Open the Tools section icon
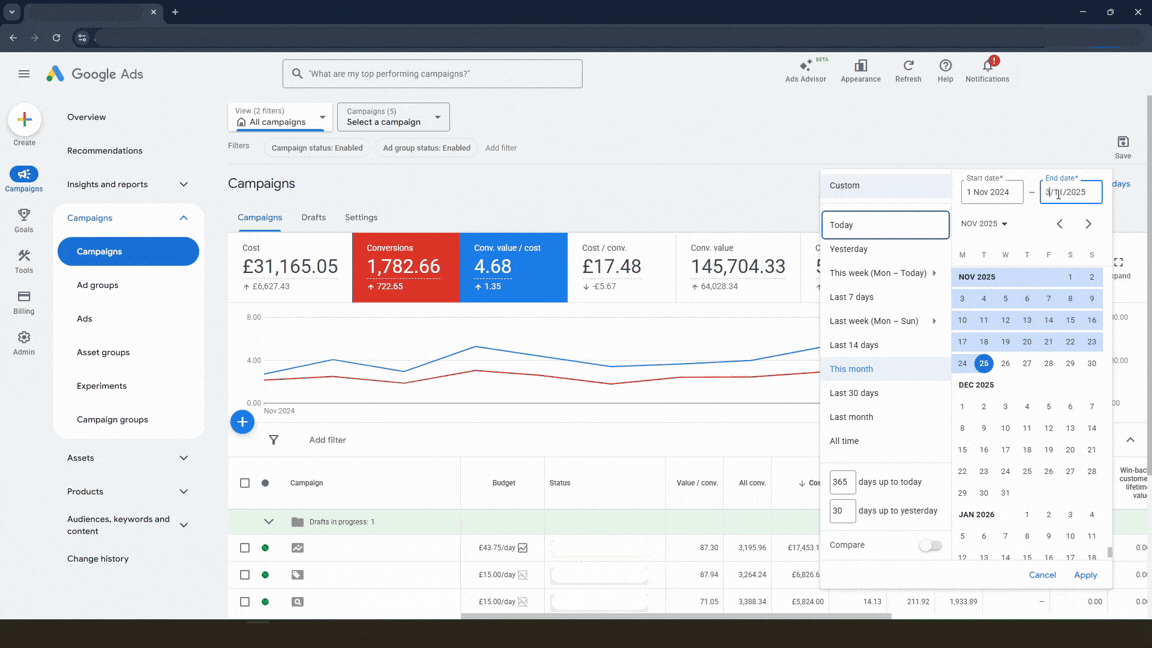Viewport: 1152px width, 648px height. point(24,261)
